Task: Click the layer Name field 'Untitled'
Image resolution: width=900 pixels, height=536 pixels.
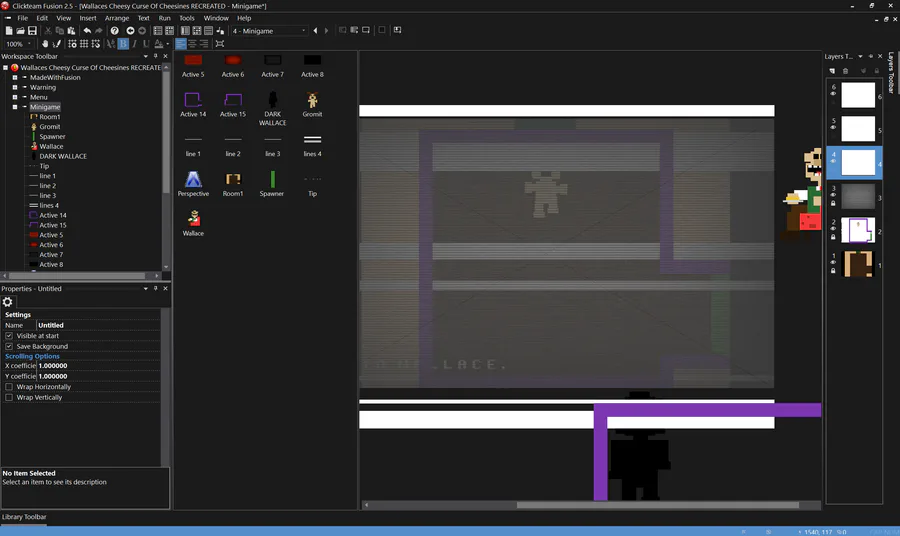Action: coord(99,325)
